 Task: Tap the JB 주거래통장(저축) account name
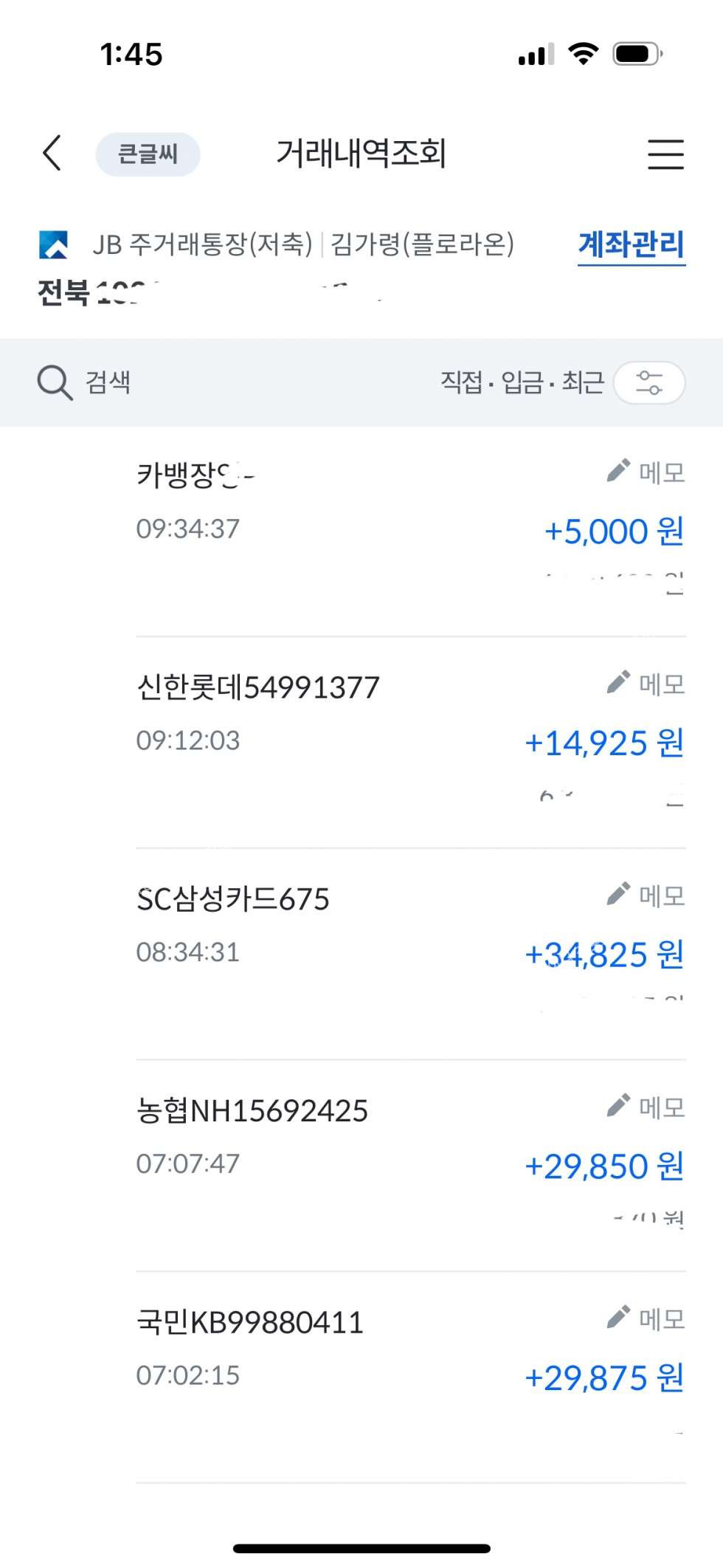coord(202,244)
